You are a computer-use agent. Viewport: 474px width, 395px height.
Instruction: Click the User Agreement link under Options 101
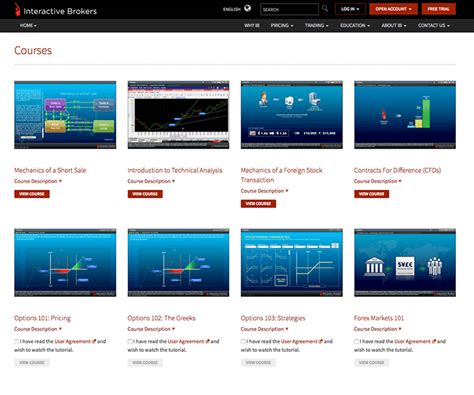pos(73,341)
